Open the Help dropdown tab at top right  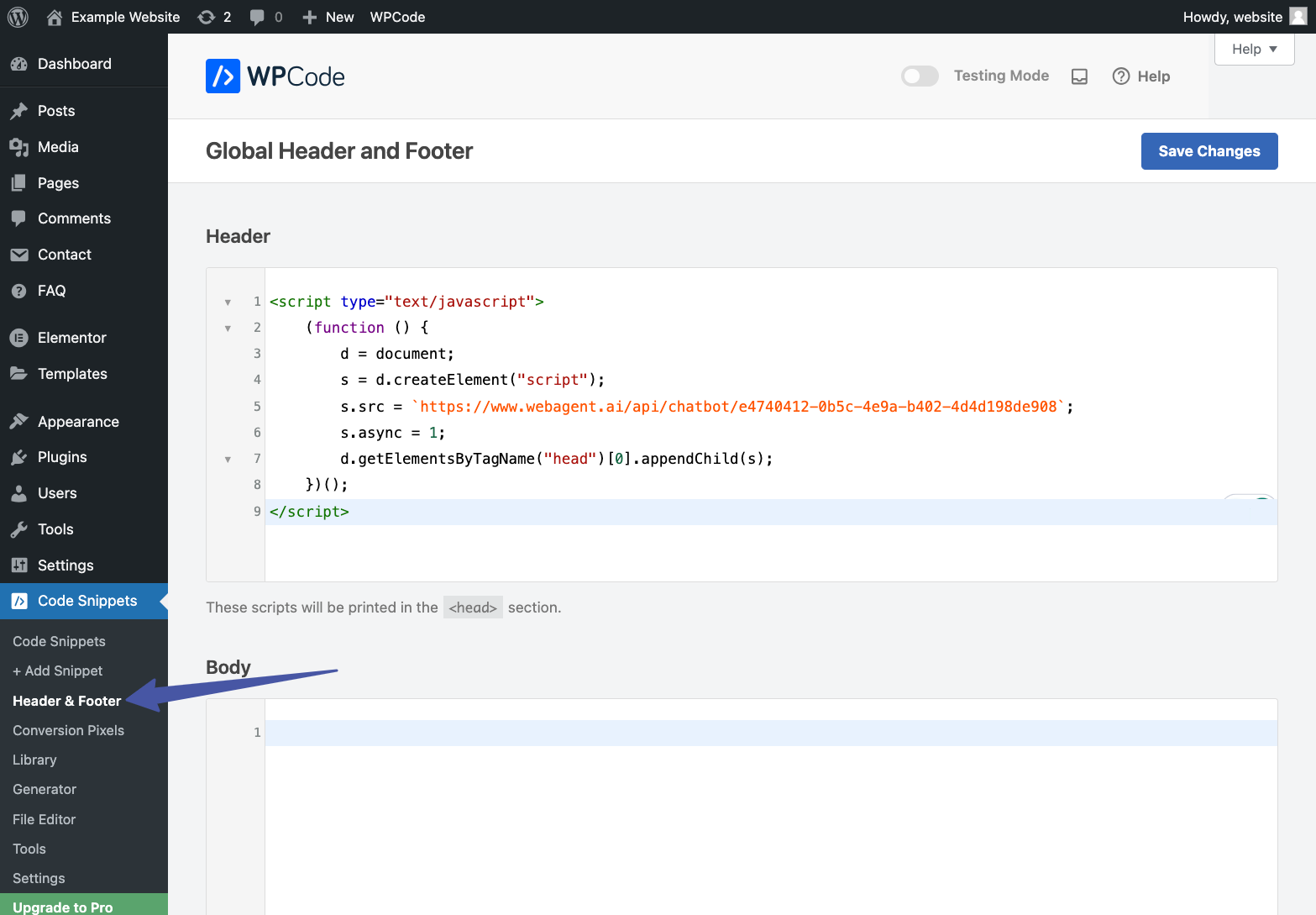tap(1254, 49)
